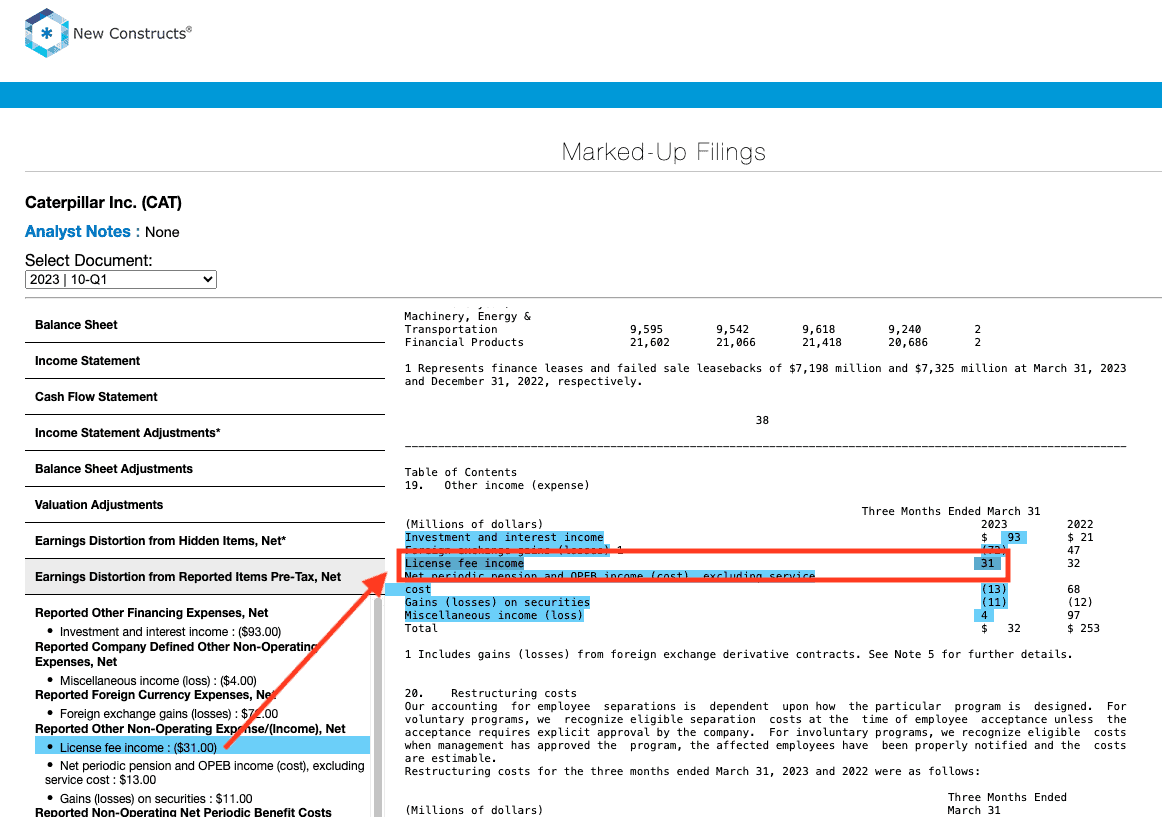
Task: Expand Earnings Distortion from Hidden Items, Net
Action: 205,540
